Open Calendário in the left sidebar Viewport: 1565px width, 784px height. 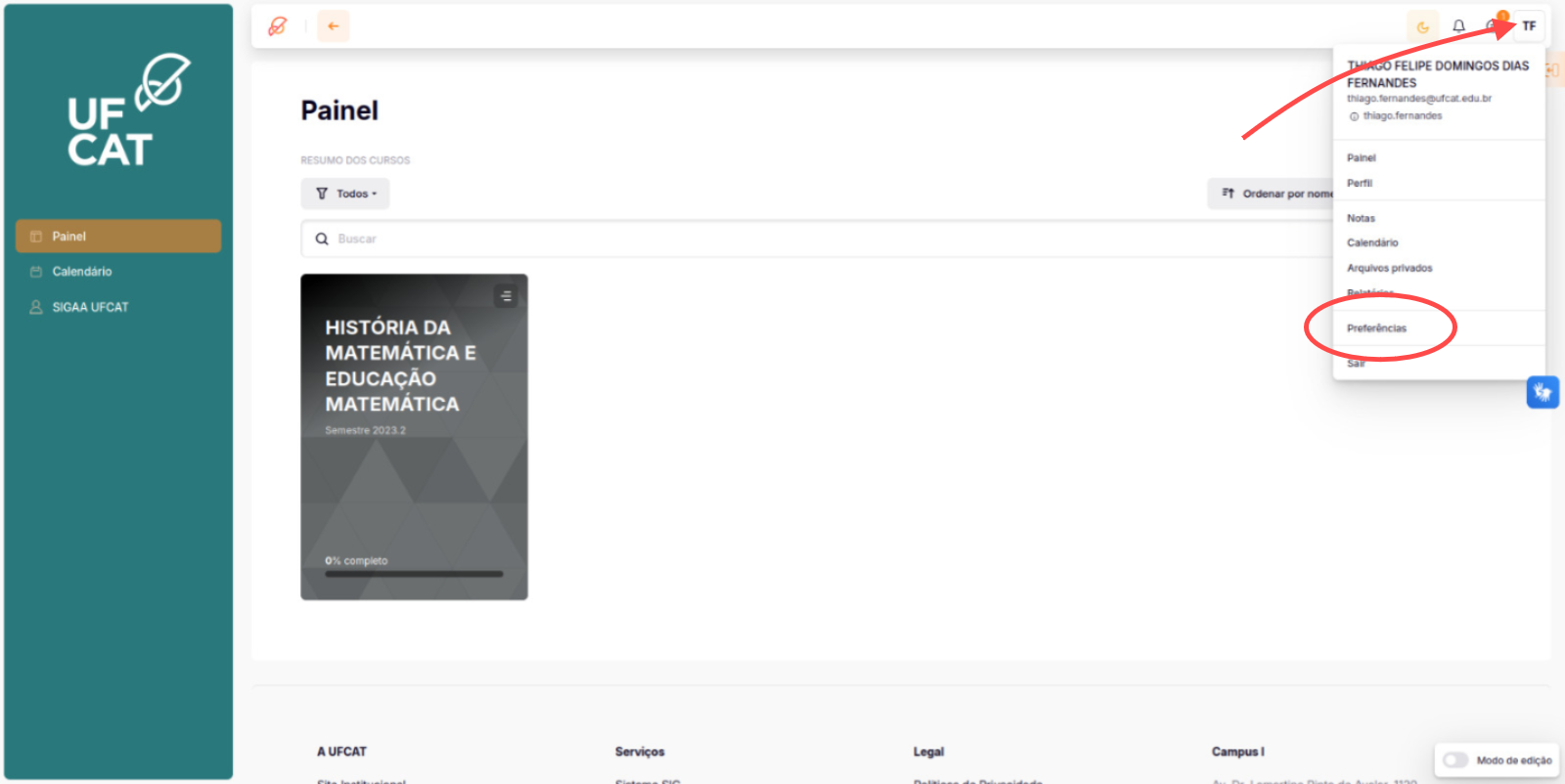coord(118,272)
